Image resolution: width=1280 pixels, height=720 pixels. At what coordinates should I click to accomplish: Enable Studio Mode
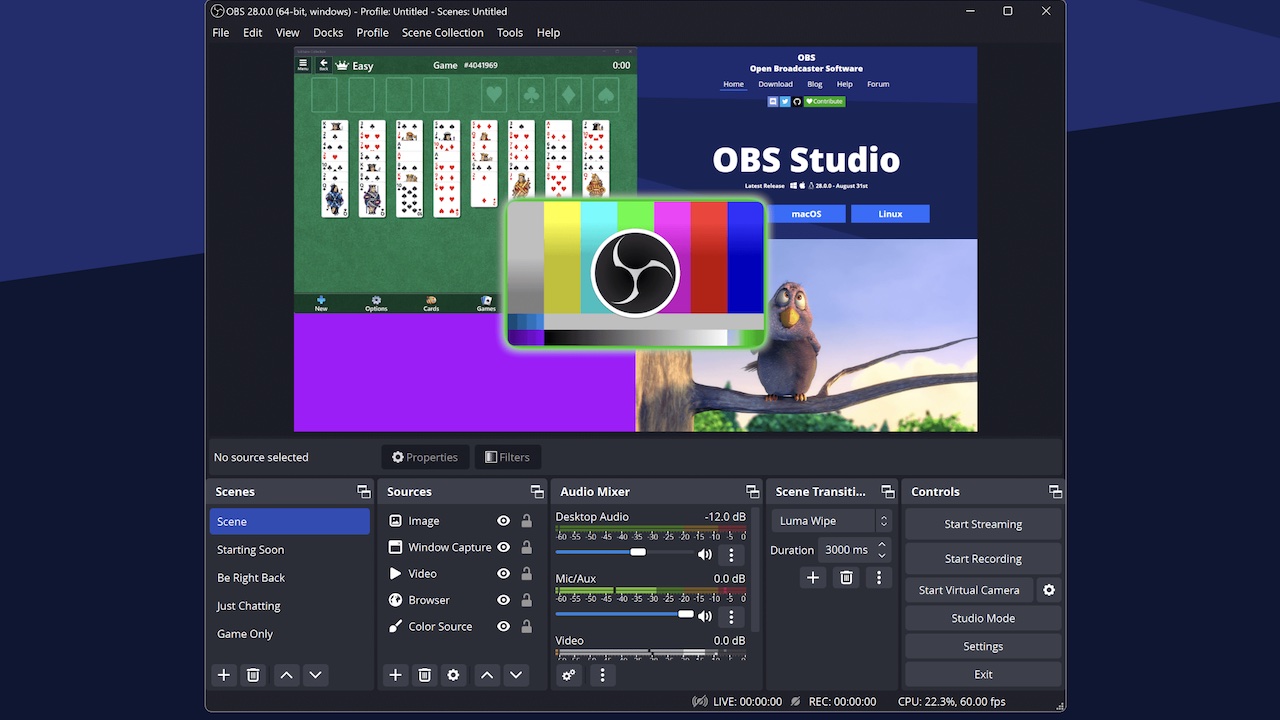click(982, 618)
